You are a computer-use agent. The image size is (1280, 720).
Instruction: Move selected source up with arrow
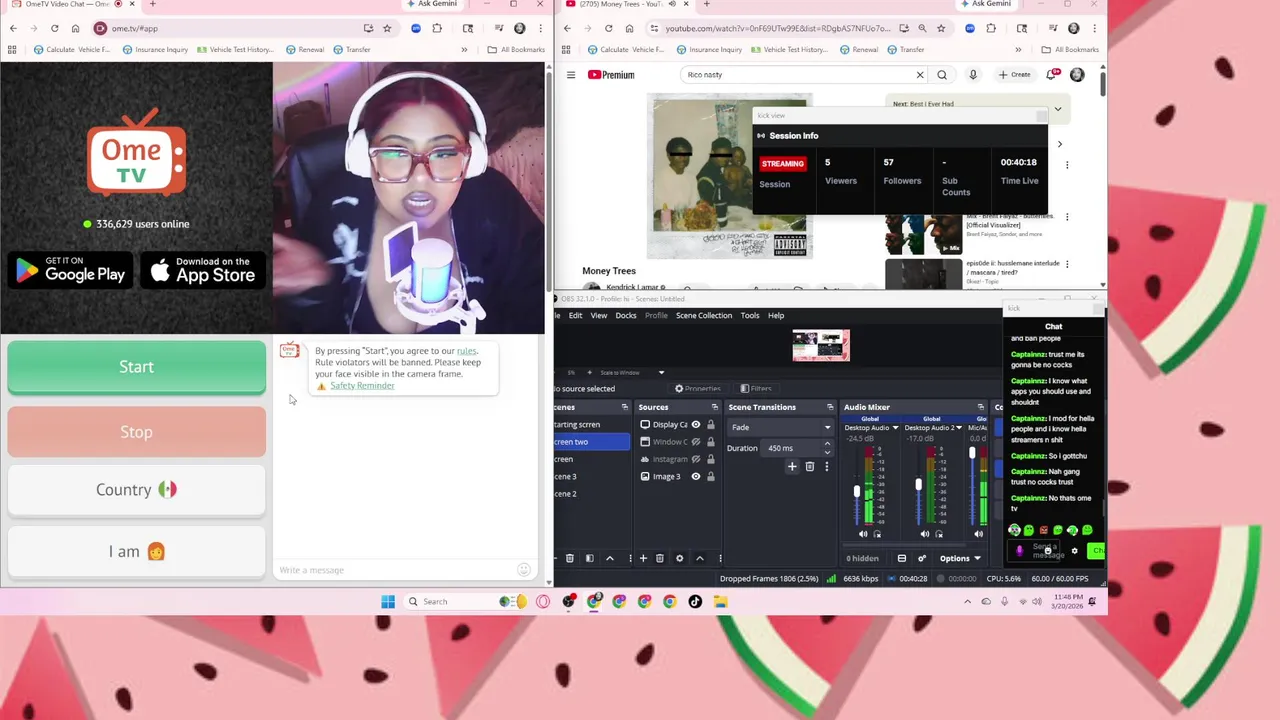click(700, 559)
